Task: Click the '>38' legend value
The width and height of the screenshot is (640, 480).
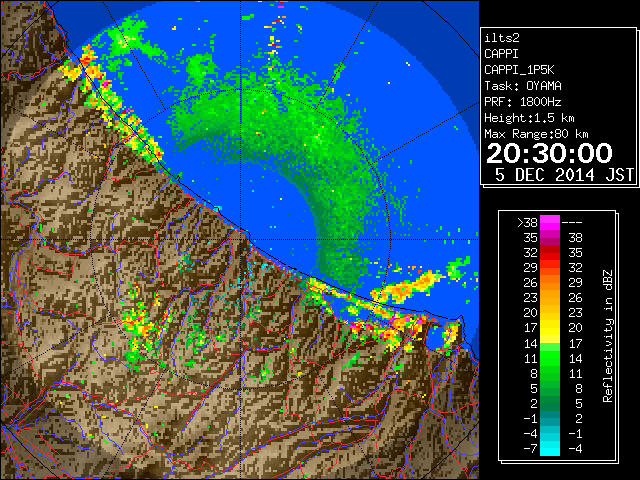Action: pyautogui.click(x=527, y=223)
